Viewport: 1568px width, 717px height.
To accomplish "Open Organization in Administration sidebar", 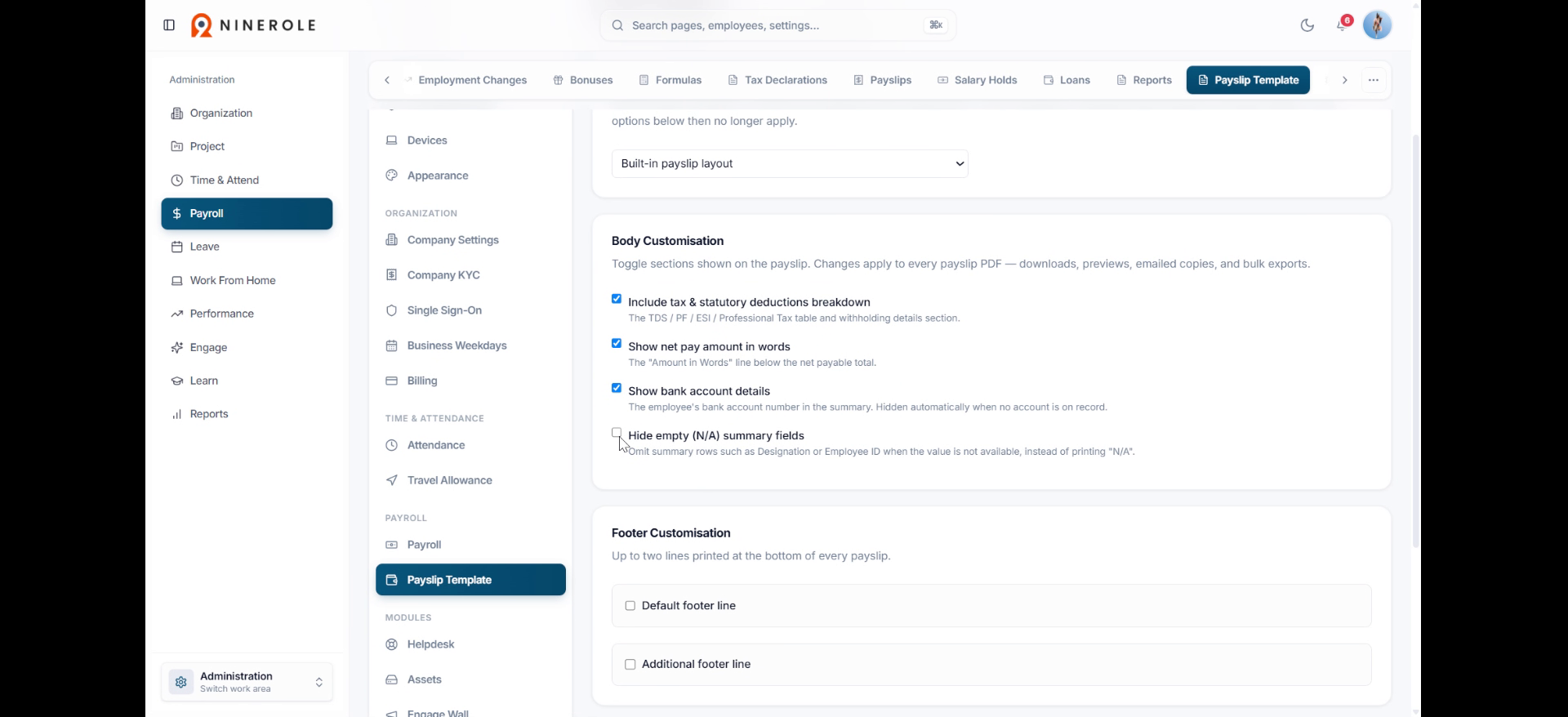I will click(x=247, y=113).
